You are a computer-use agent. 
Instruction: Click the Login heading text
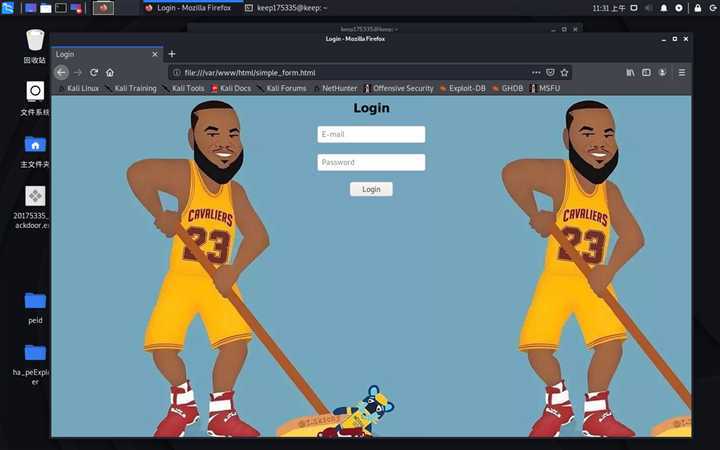tap(371, 108)
